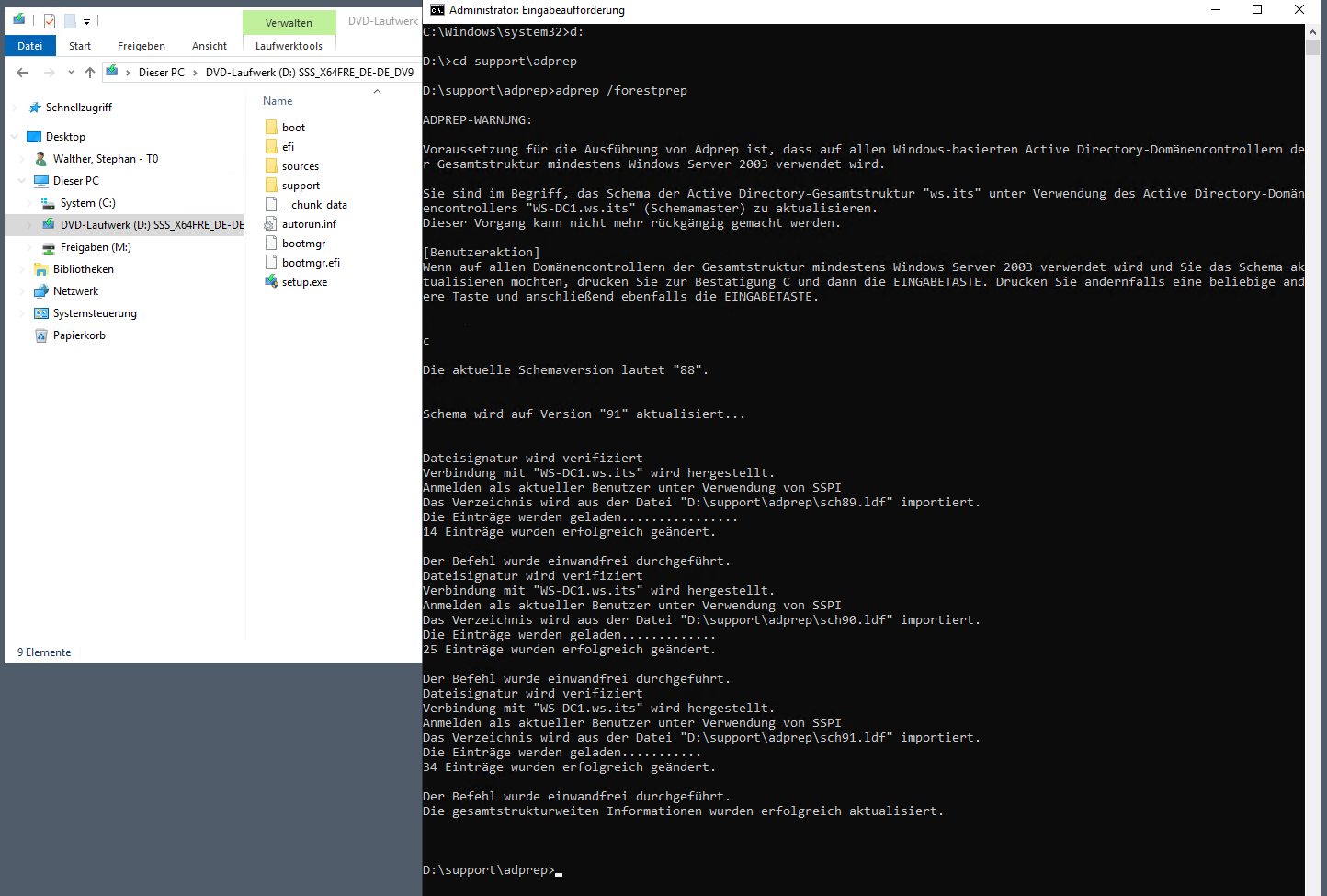Maximize the command prompt window
1327x896 pixels.
1257,10
